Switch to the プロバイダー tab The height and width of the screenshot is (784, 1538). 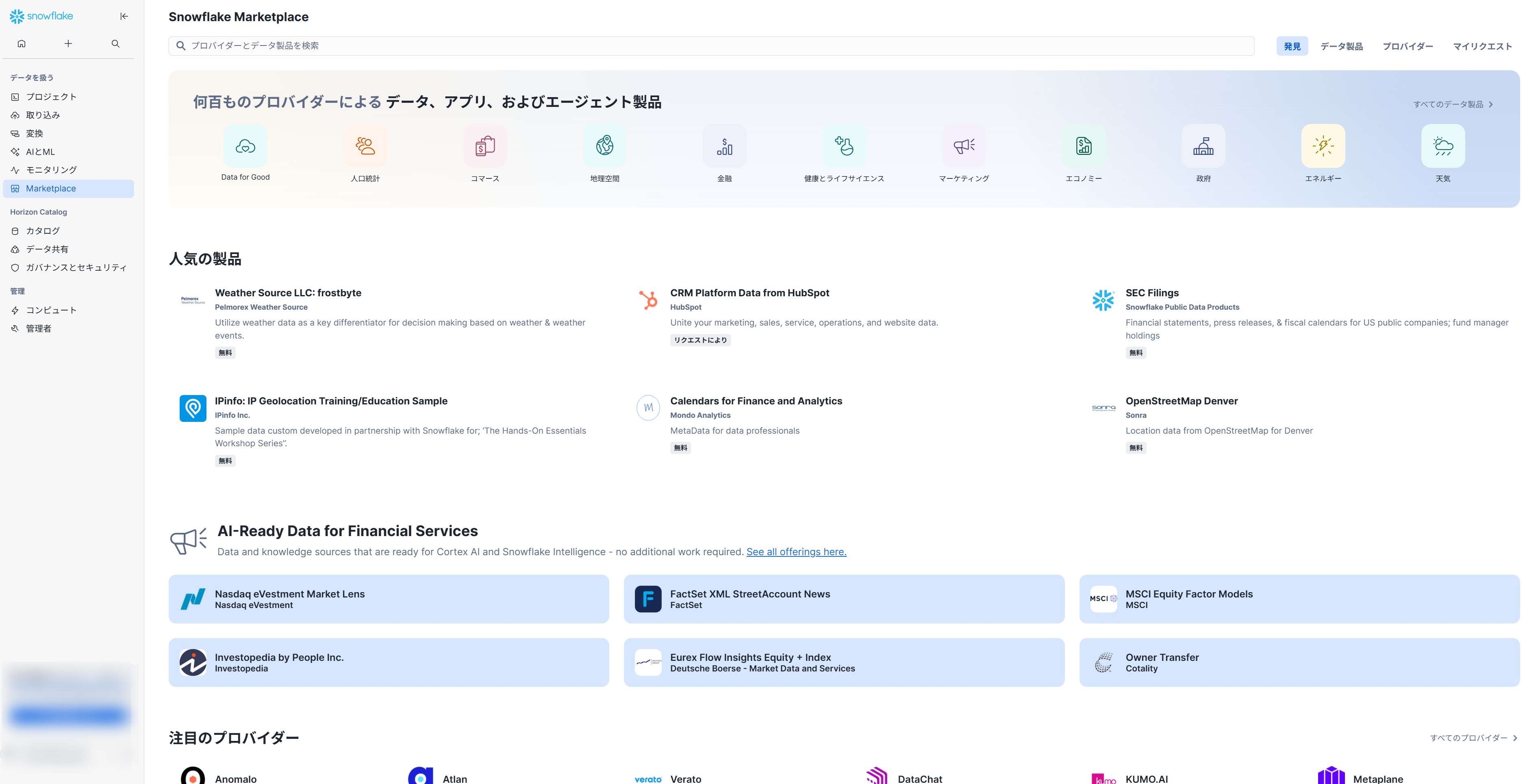pos(1407,47)
